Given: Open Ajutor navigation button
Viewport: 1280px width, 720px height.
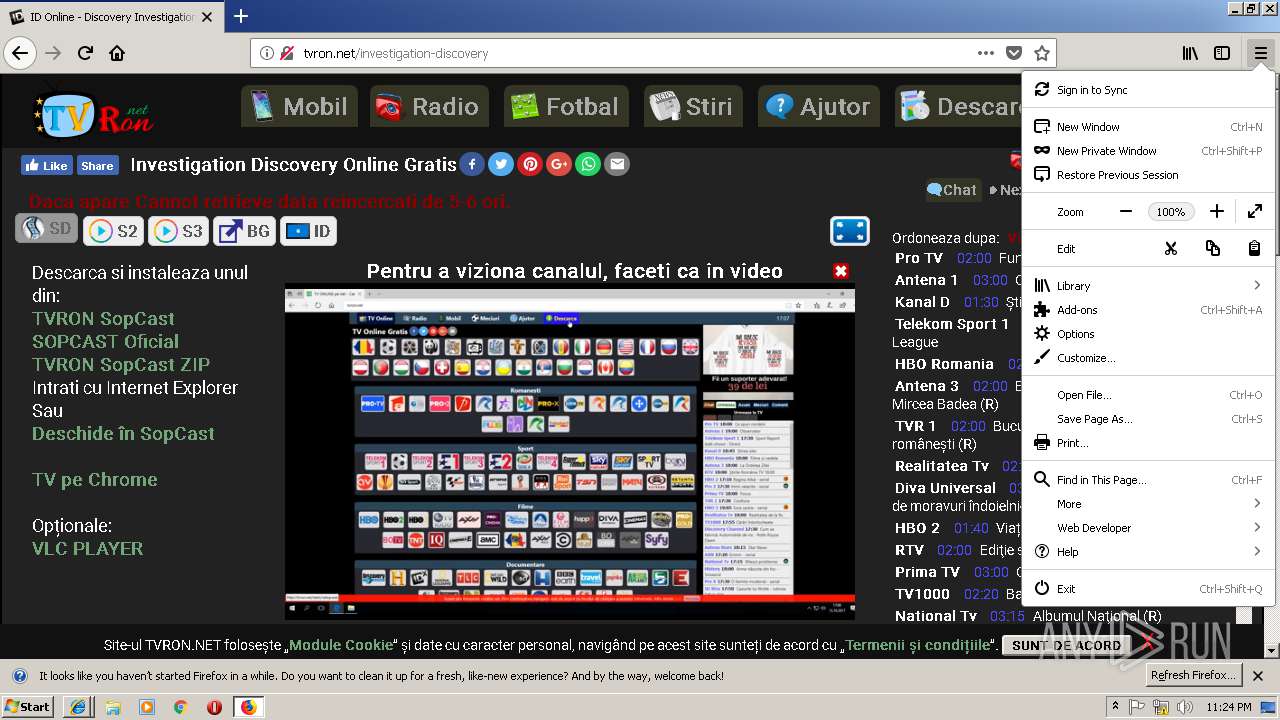Looking at the screenshot, I should point(818,106).
